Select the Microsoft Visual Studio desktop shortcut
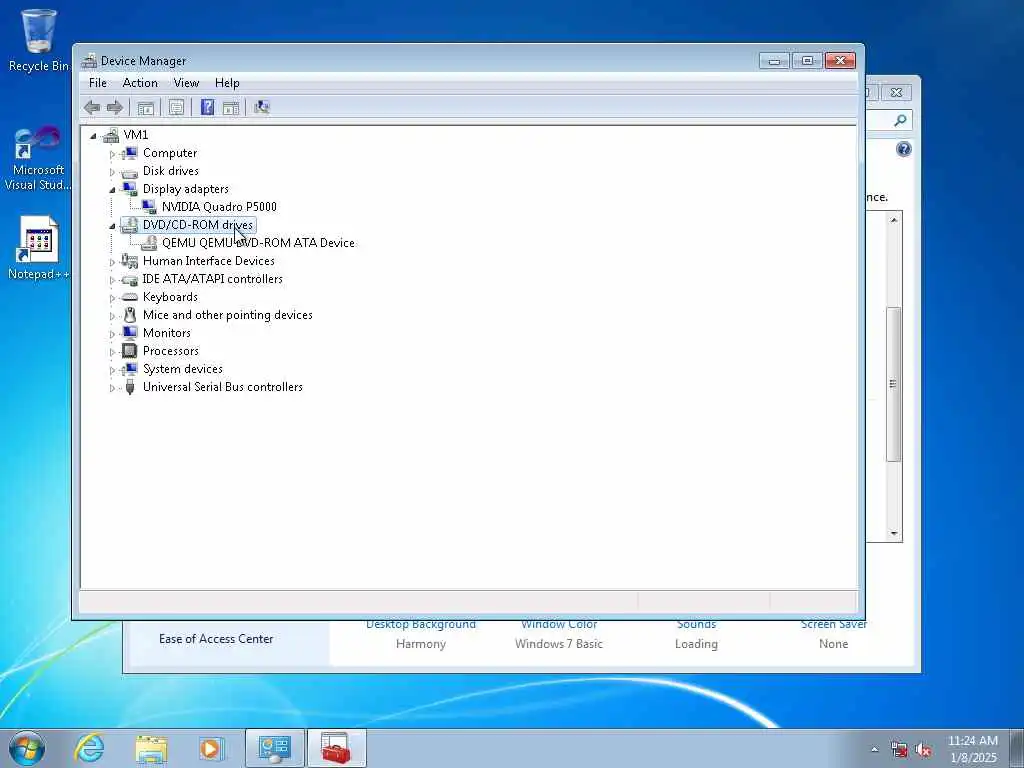 pos(38,159)
